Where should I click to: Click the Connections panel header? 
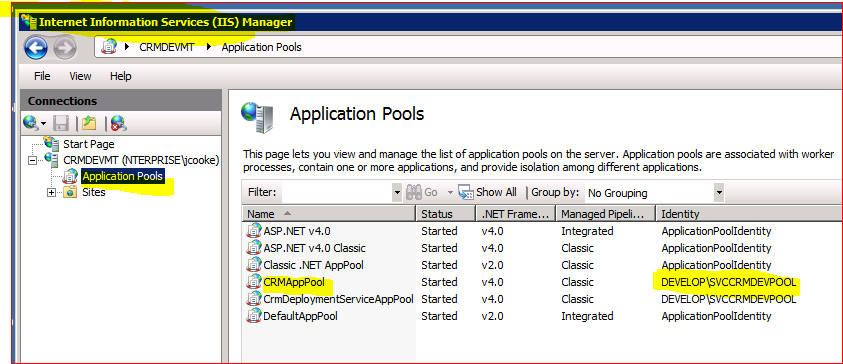[120, 101]
